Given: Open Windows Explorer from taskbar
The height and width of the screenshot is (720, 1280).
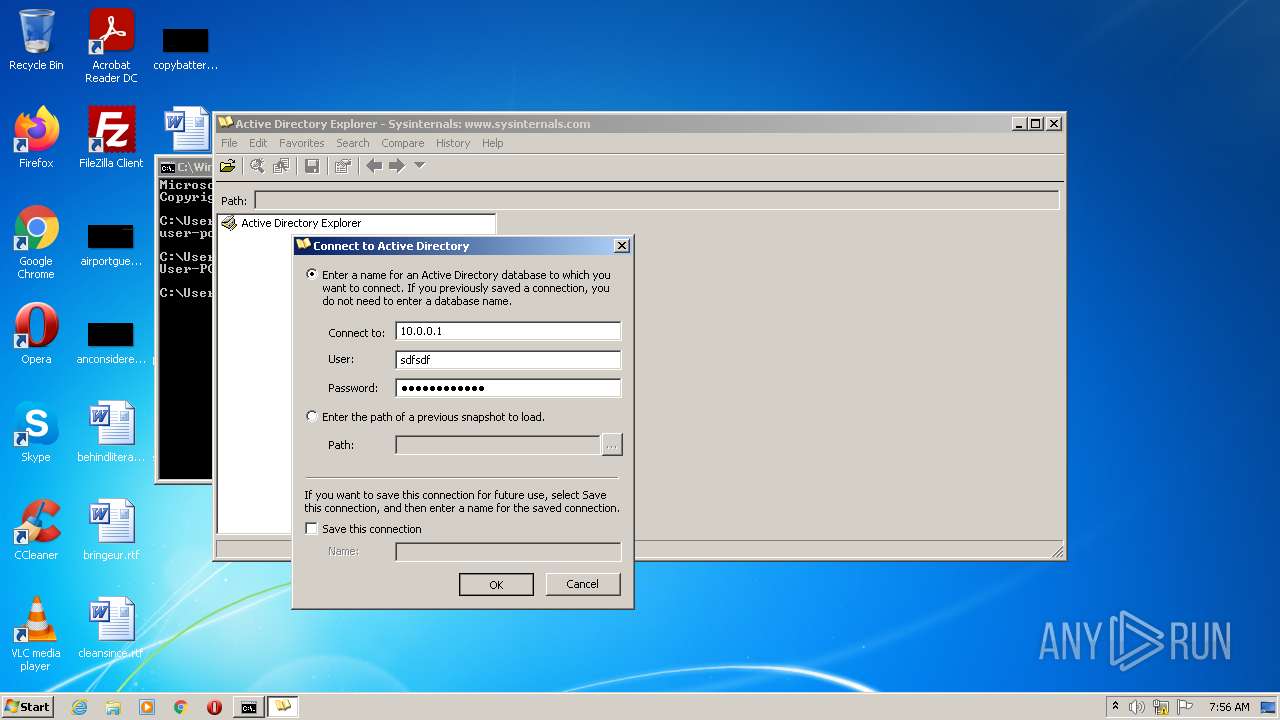Looking at the screenshot, I should click(113, 707).
